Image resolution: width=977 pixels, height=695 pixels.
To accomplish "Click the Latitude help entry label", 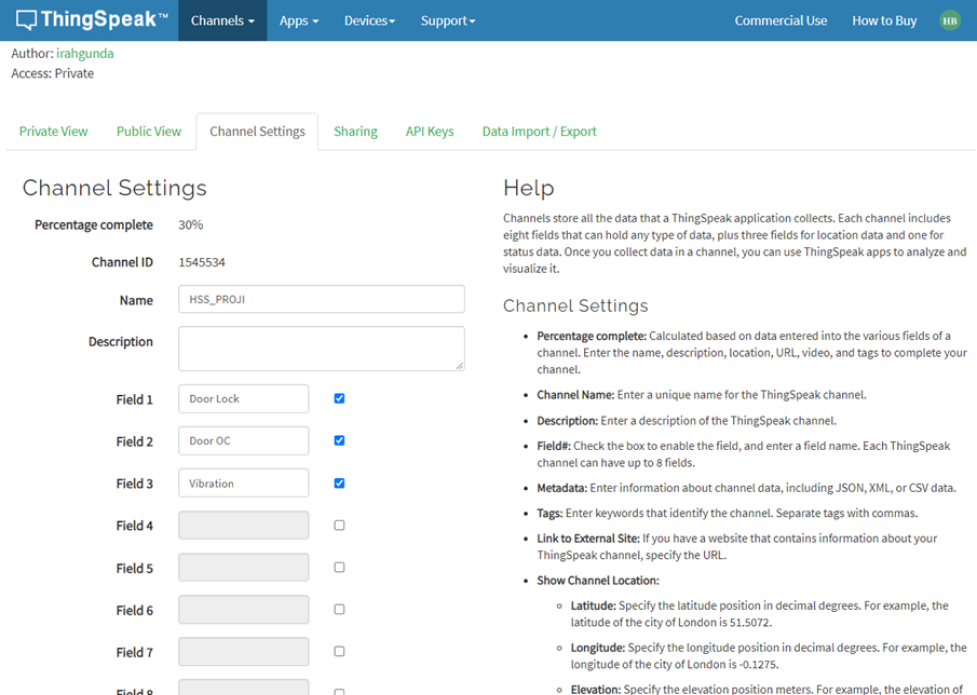I will 593,605.
